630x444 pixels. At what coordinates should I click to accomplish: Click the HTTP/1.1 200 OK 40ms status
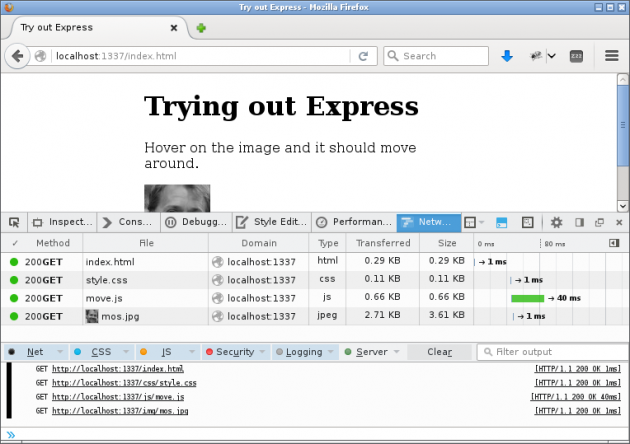tap(576, 397)
